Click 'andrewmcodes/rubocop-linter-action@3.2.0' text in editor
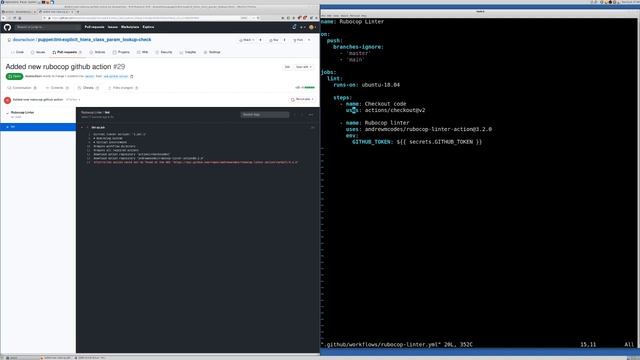This screenshot has height=360, width=640. [428, 129]
